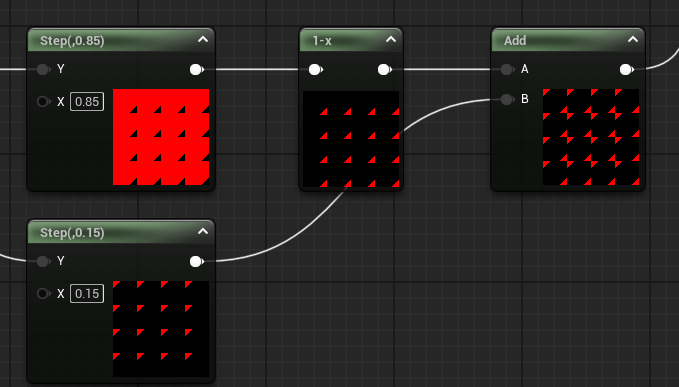Click the red preview thumbnail of Step(,0.85)
This screenshot has width=679, height=387.
pos(161,137)
